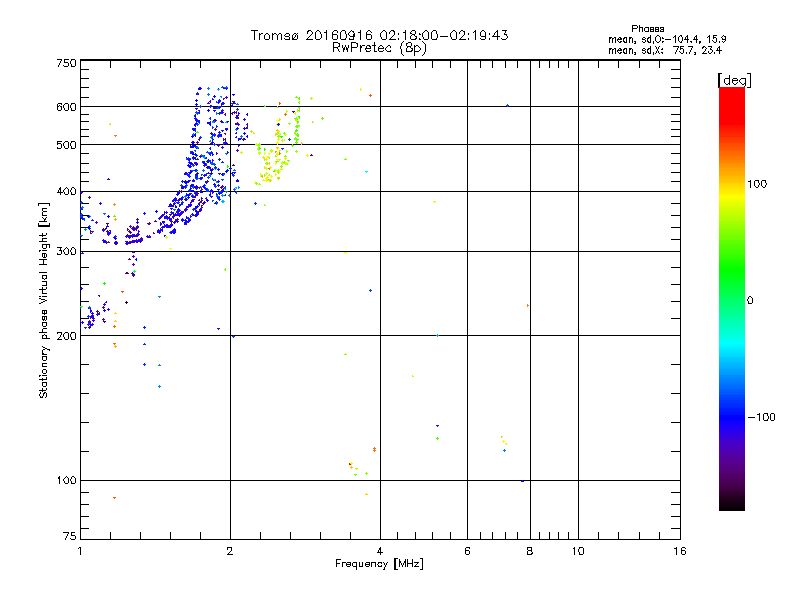Image resolution: width=800 pixels, height=600 pixels.
Task: Click the y-axis tick label '750'
Action: coord(66,63)
